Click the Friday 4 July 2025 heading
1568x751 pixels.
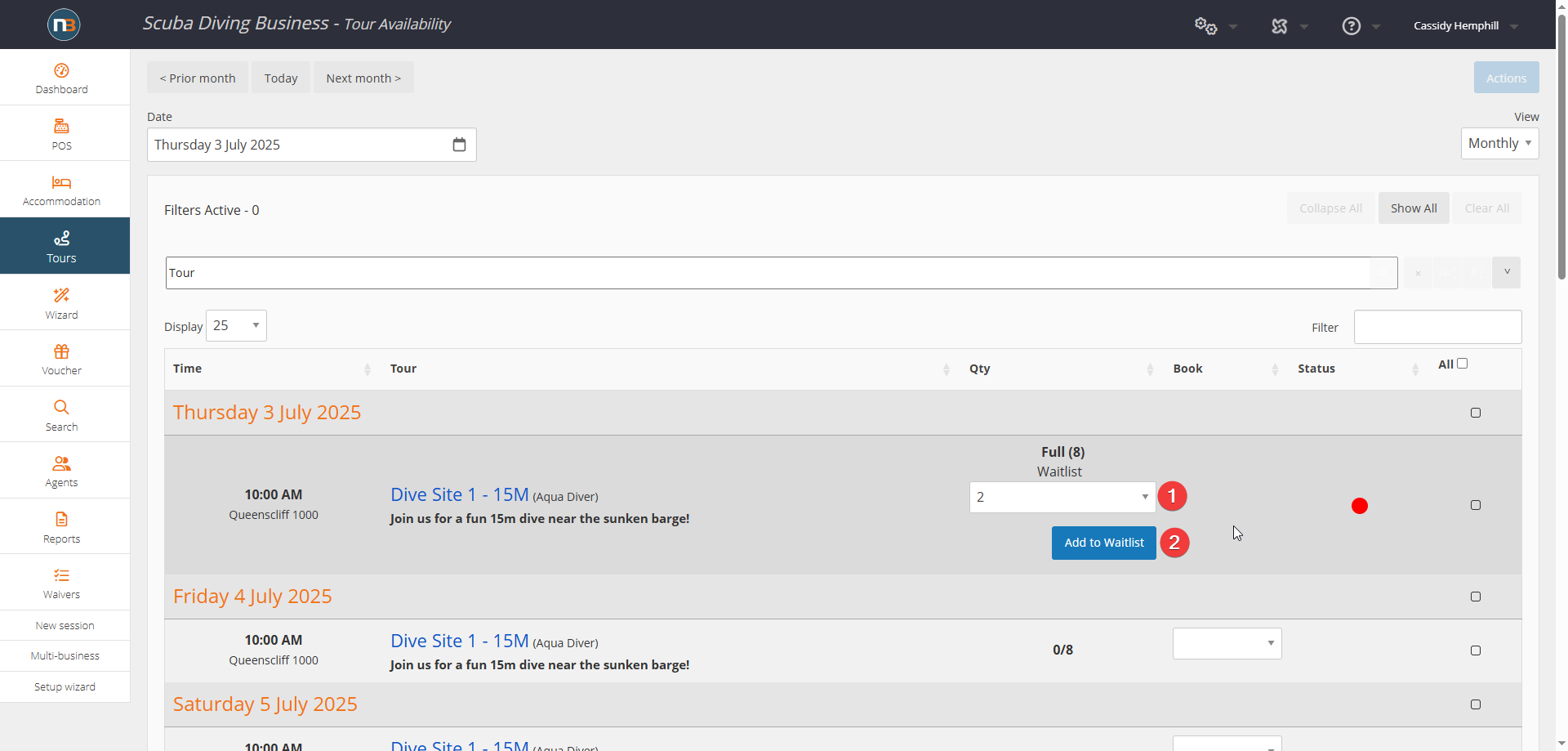tap(252, 597)
